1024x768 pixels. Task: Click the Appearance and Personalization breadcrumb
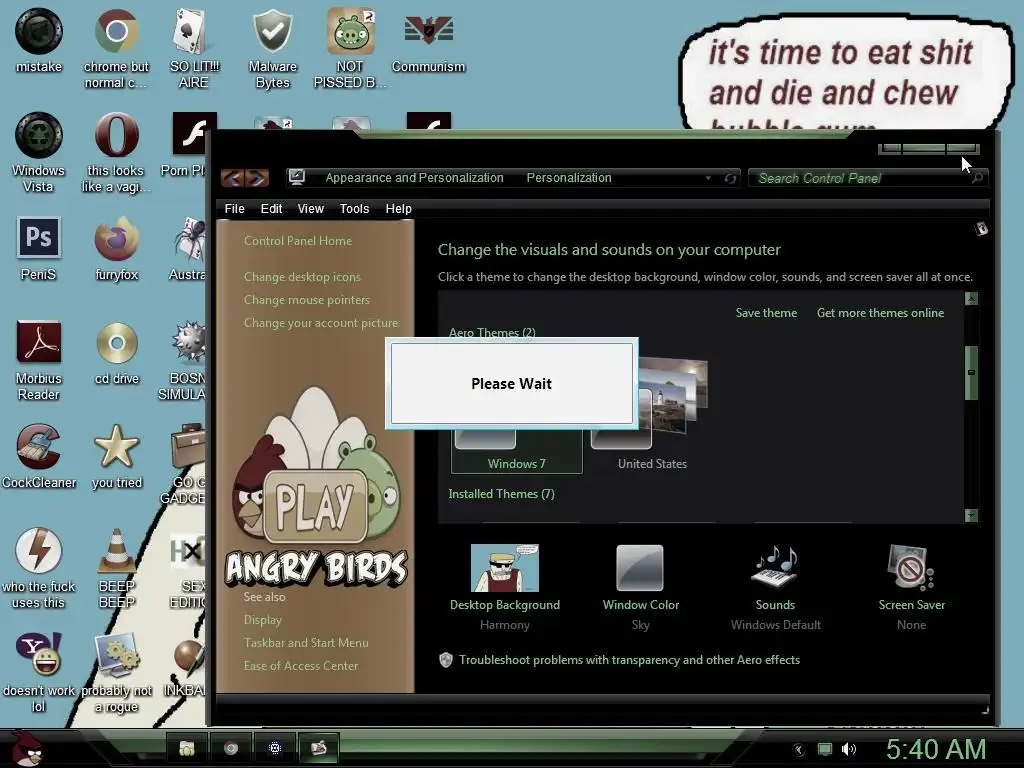tap(414, 178)
